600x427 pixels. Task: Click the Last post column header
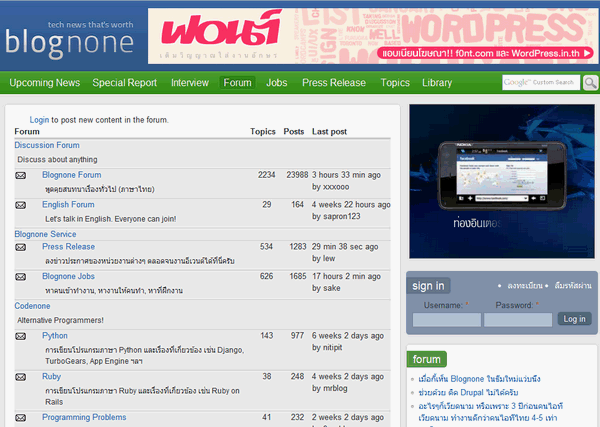coord(329,132)
